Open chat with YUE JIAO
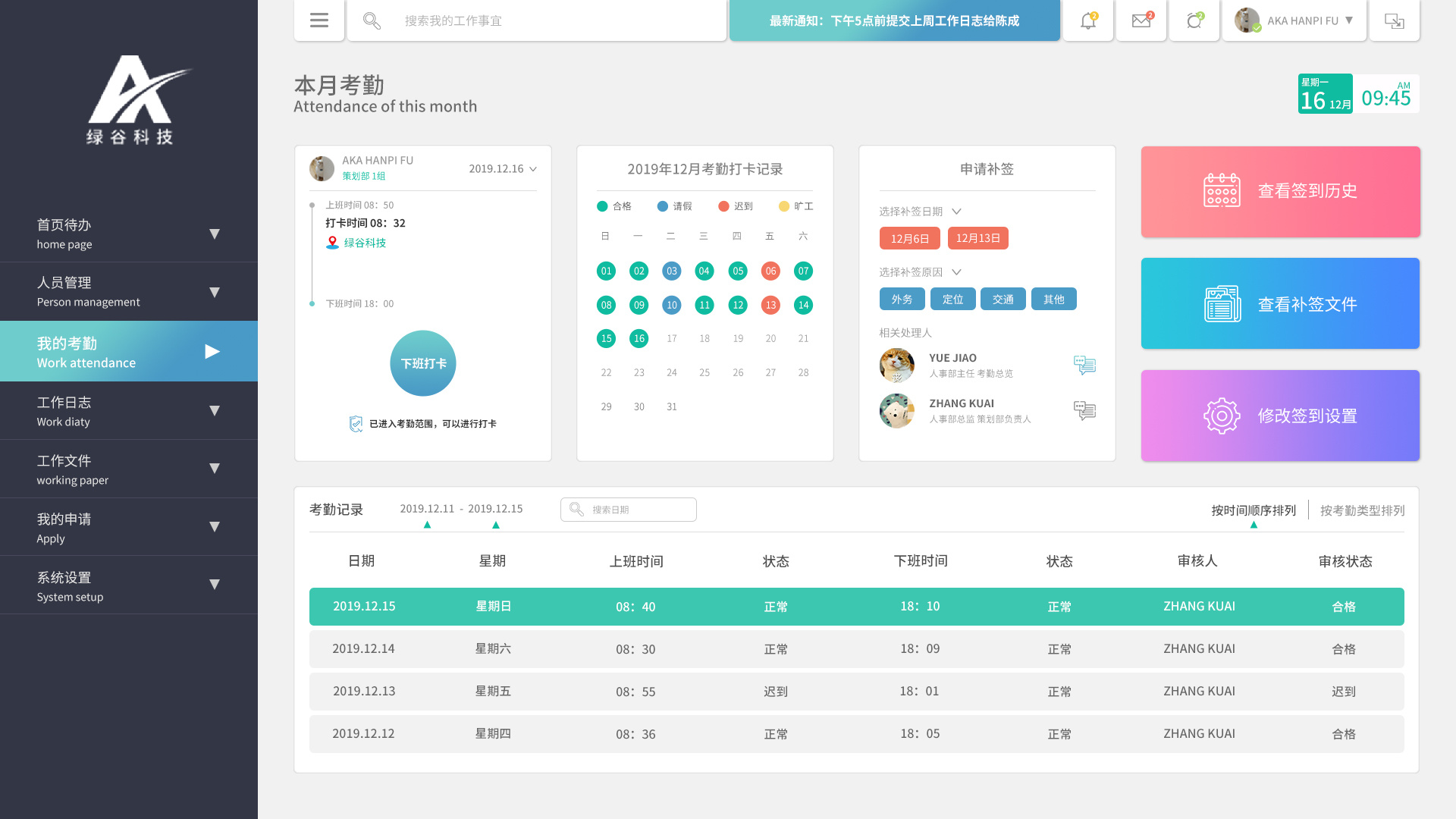 coord(1084,366)
